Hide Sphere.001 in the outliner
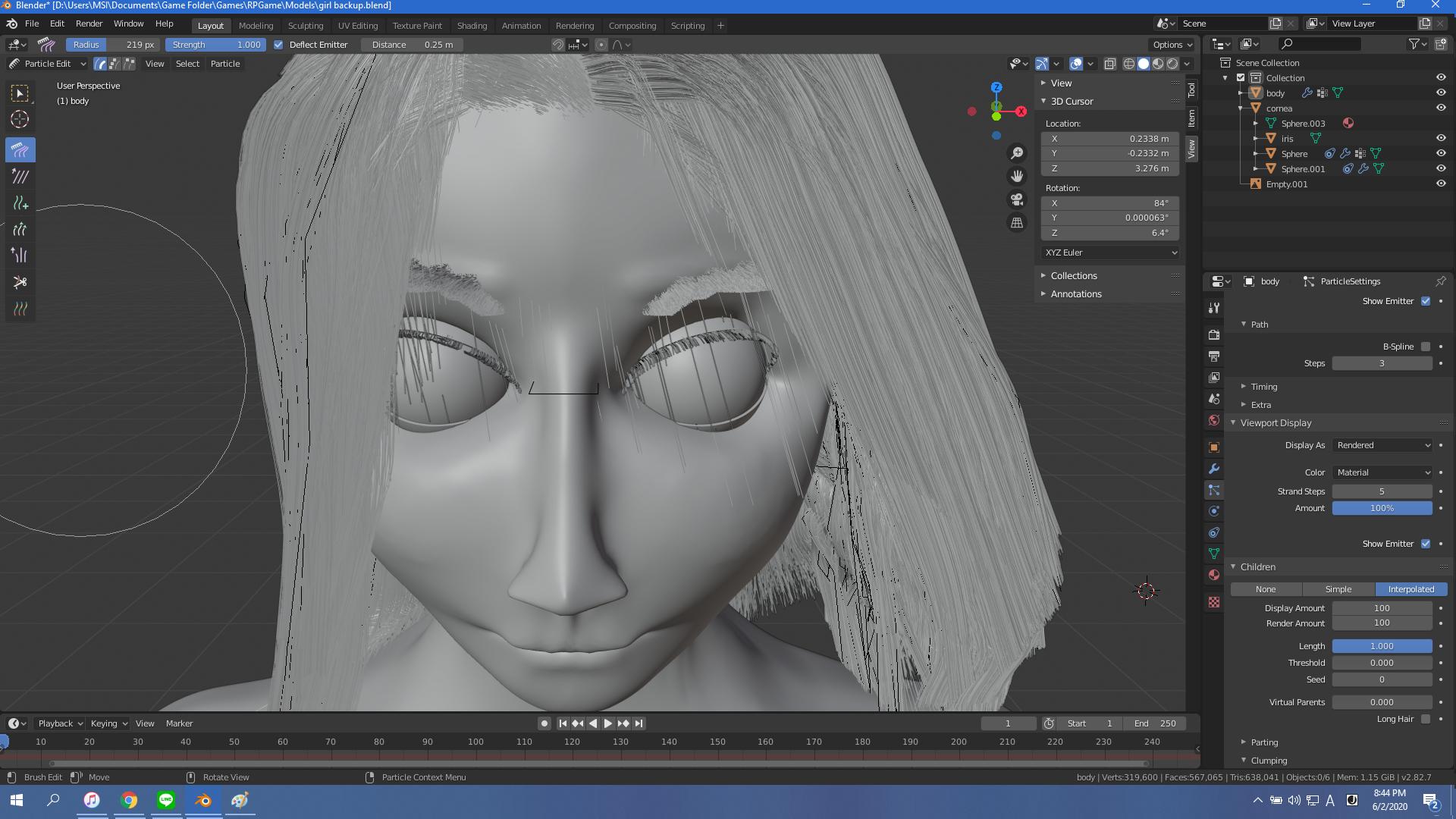The width and height of the screenshot is (1456, 819). 1441,168
